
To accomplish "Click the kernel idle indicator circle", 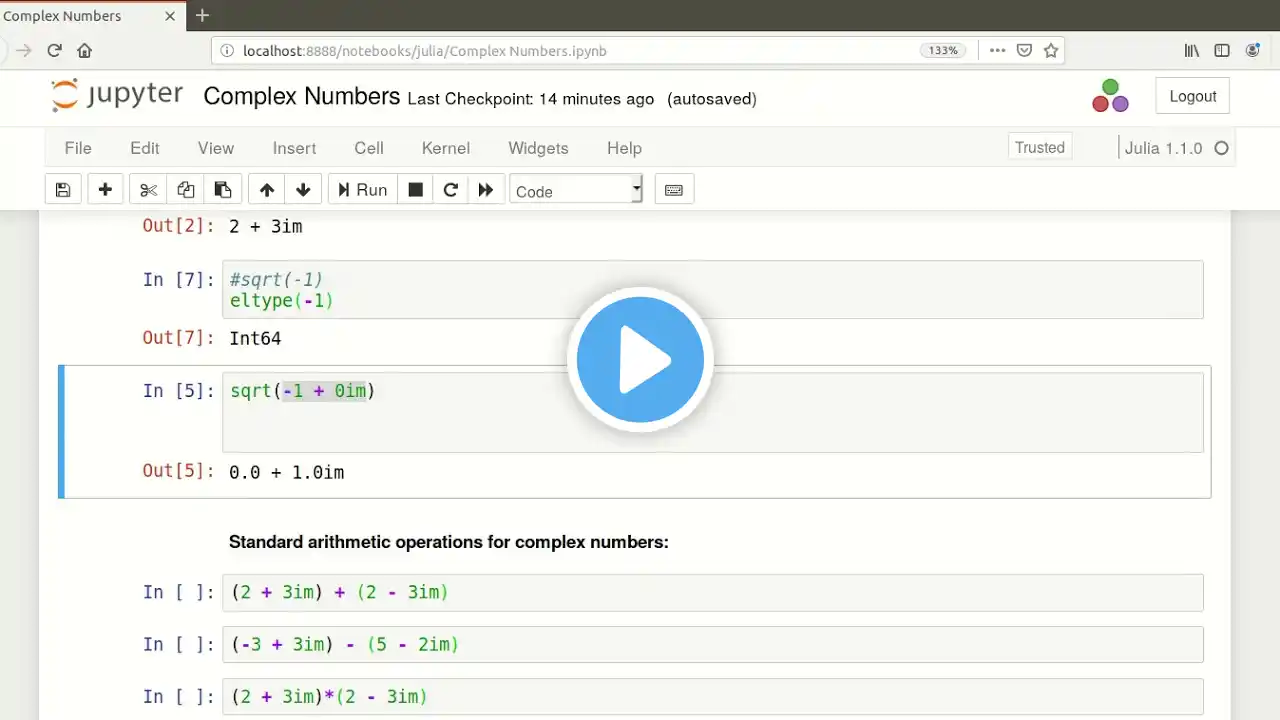I will 1221,148.
